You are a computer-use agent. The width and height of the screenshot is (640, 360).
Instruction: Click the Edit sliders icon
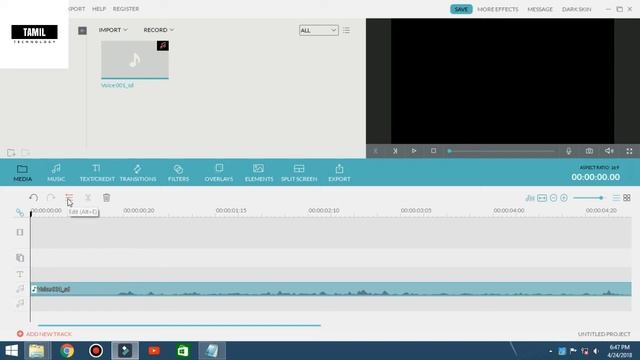tap(69, 198)
